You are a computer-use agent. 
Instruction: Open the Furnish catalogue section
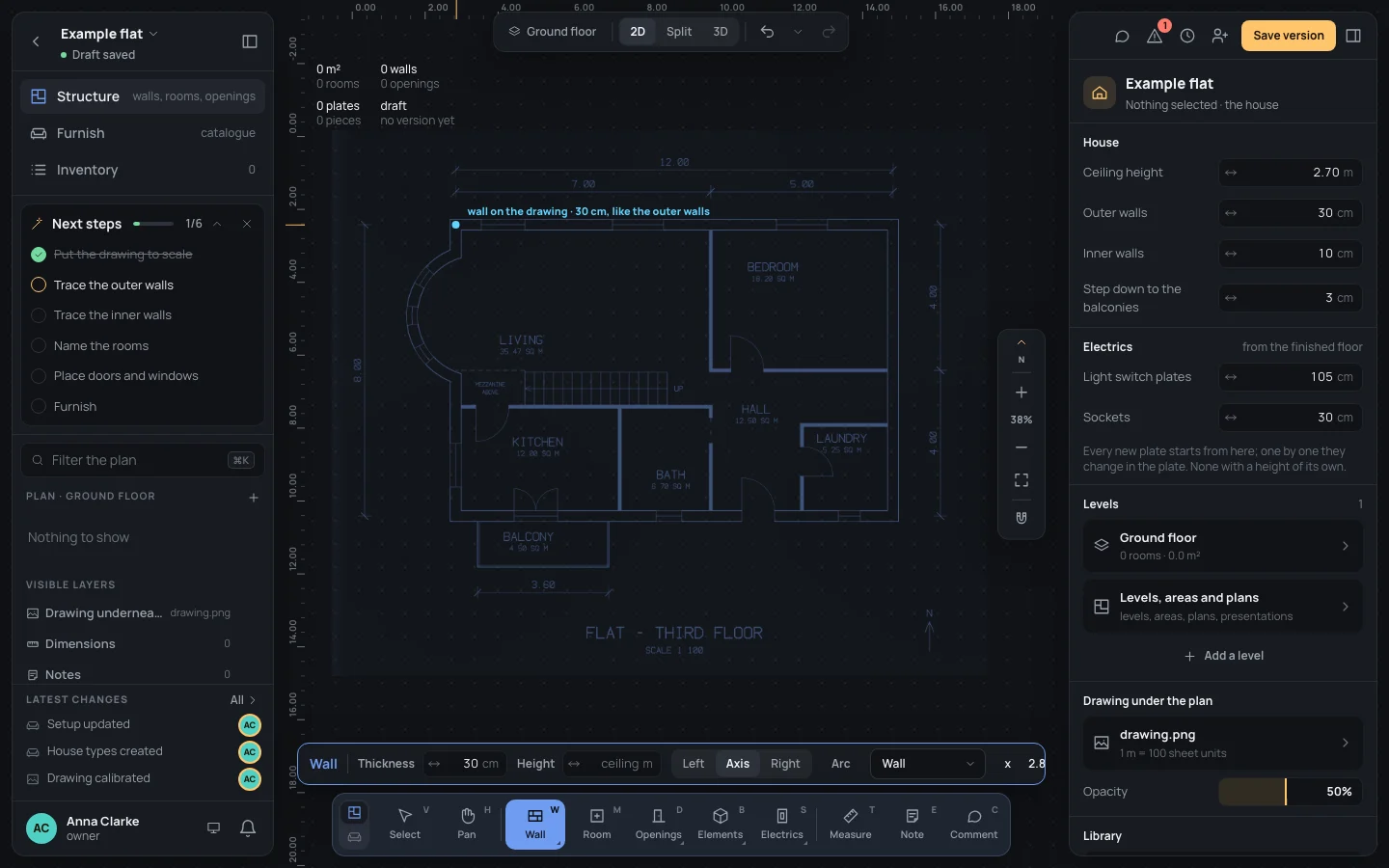pyautogui.click(x=143, y=133)
